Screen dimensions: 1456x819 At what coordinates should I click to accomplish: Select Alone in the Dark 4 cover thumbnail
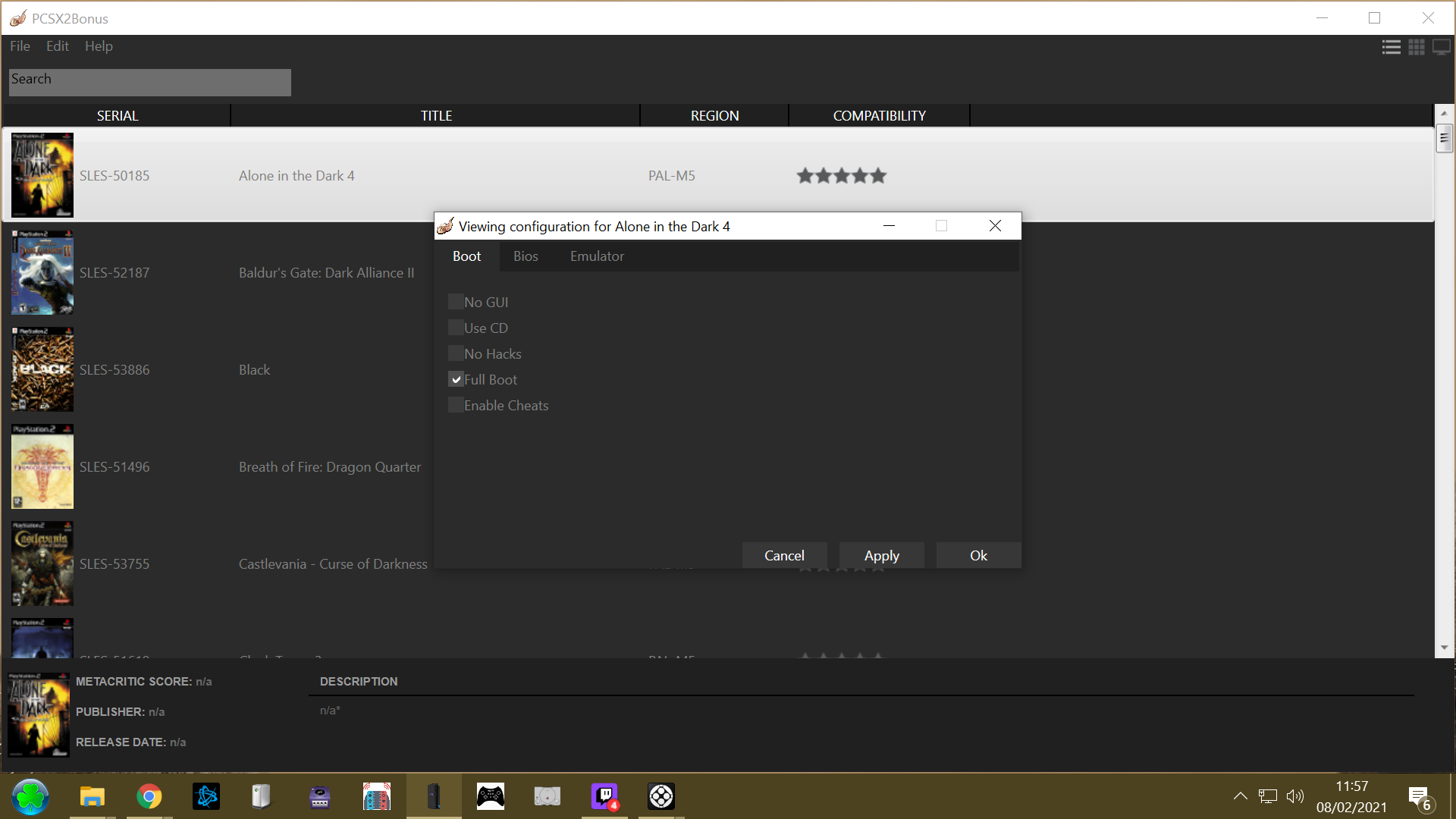(42, 175)
